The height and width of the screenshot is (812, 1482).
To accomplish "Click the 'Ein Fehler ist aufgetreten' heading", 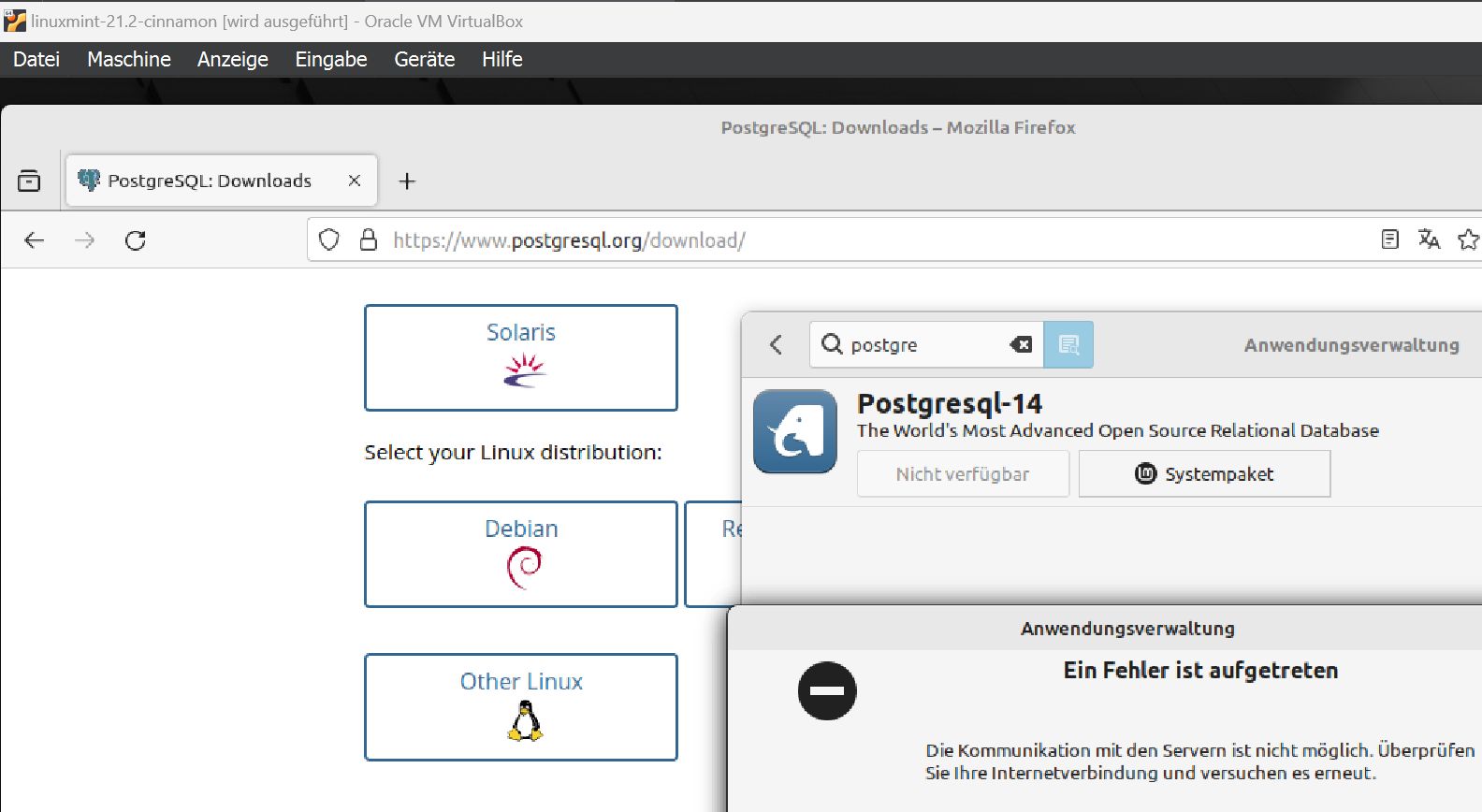I will tap(1200, 670).
